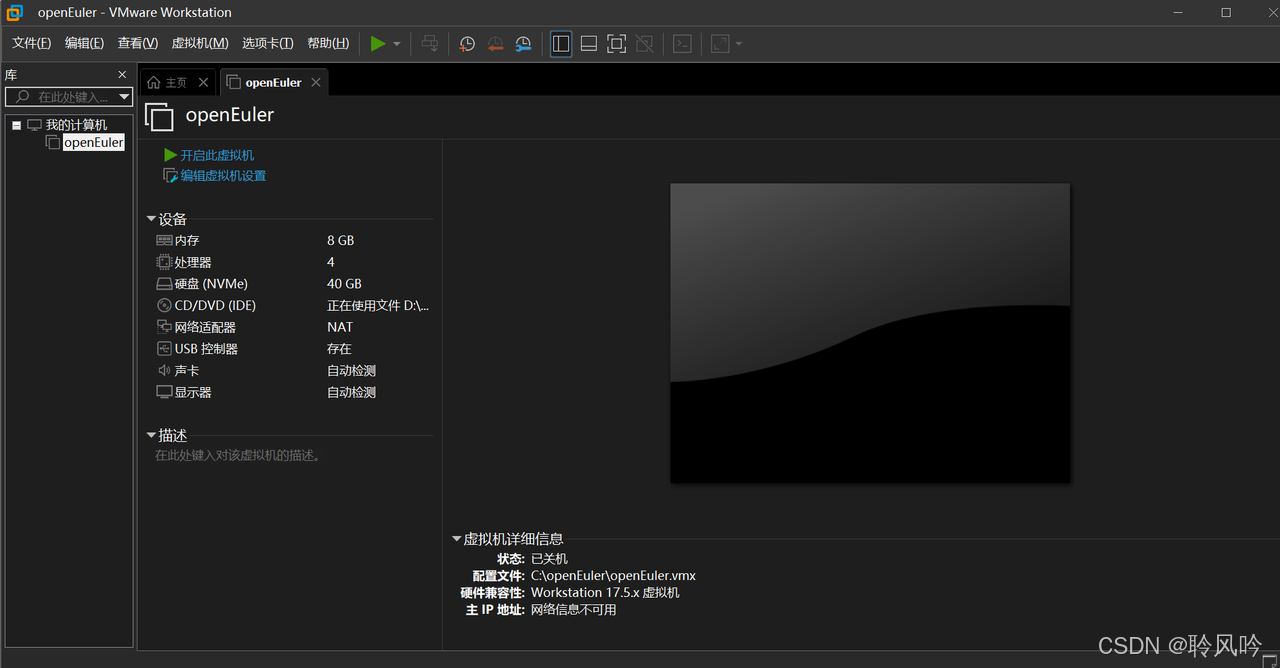Screen dimensions: 1280x668
Task: Enter full screen mode icon
Action: point(617,43)
